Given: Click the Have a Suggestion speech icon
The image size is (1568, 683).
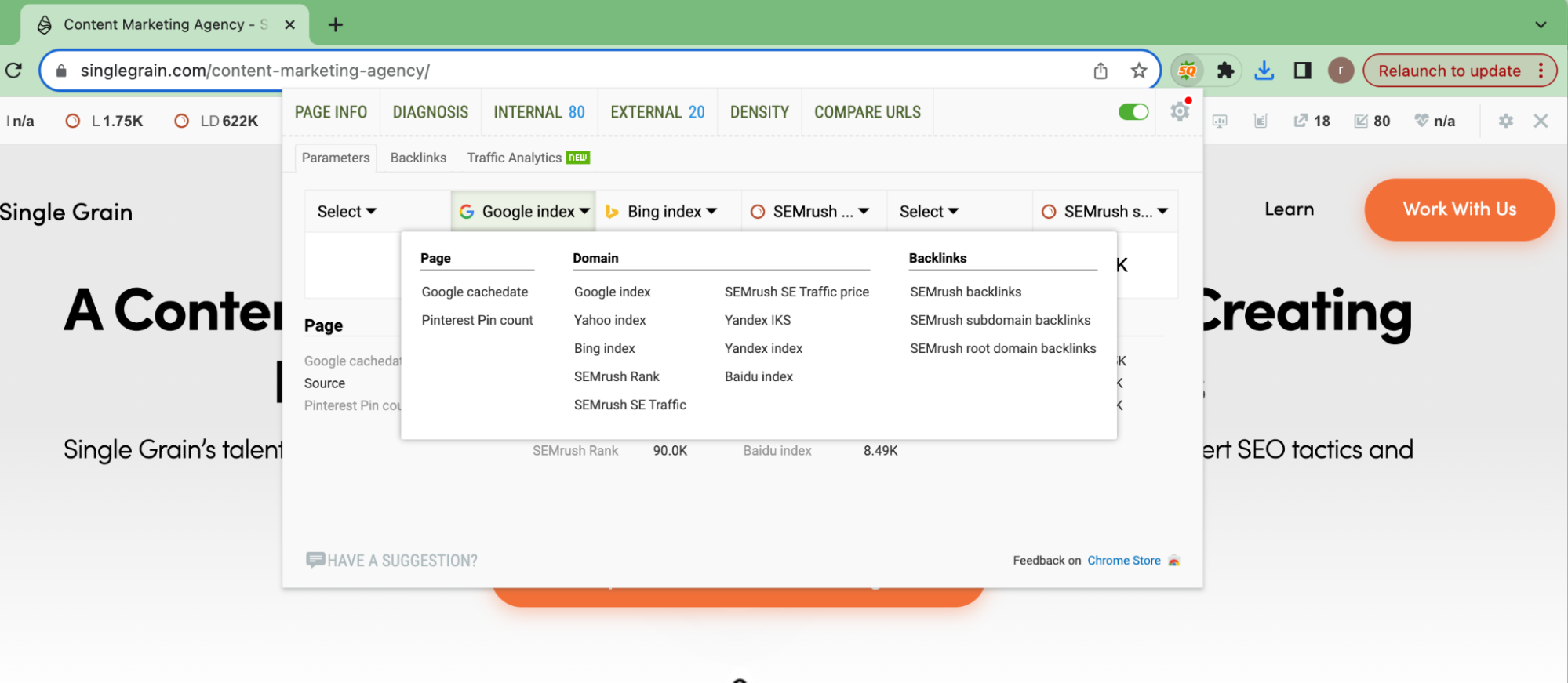Looking at the screenshot, I should [x=315, y=560].
